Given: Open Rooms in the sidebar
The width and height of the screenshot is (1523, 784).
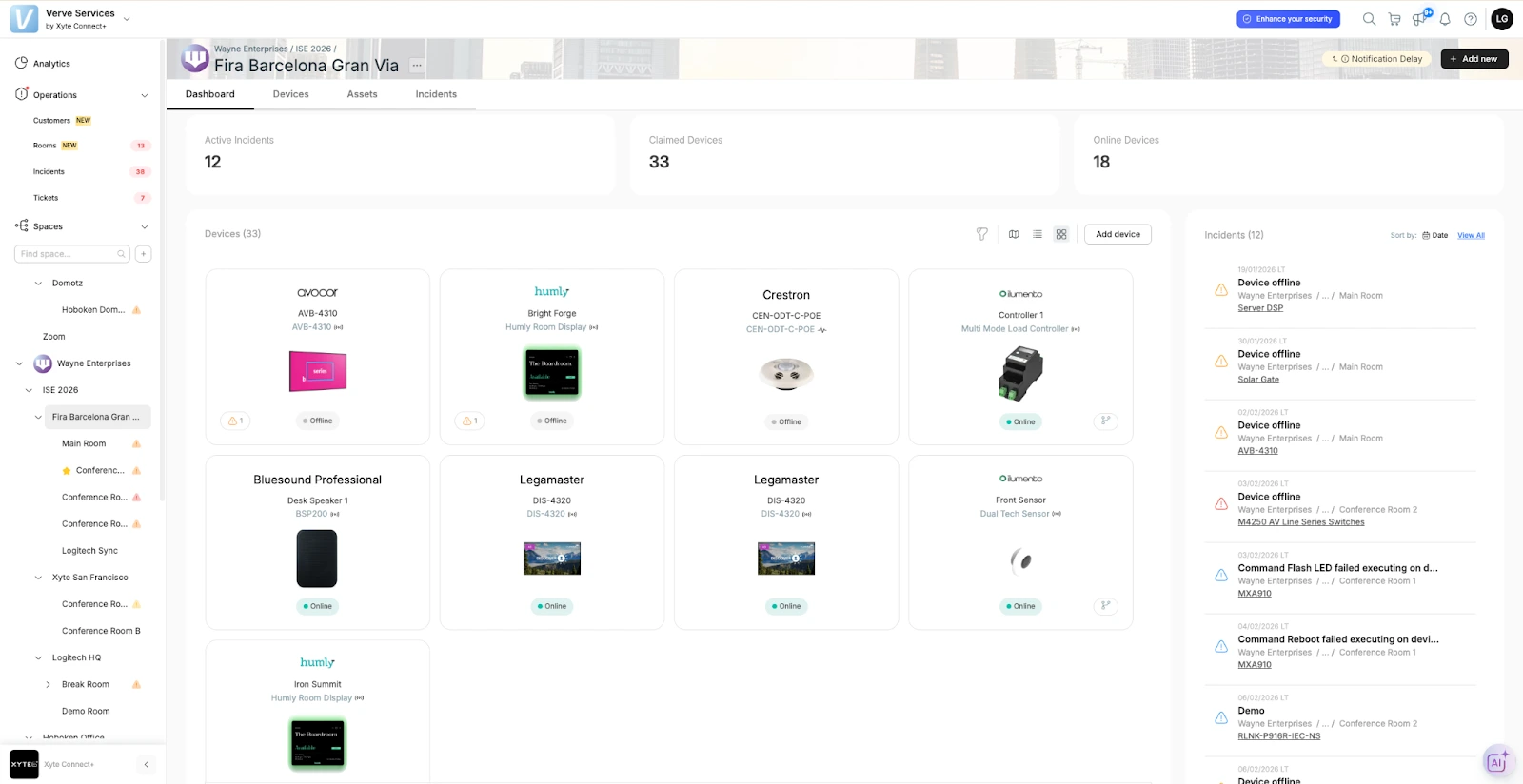Looking at the screenshot, I should [45, 146].
